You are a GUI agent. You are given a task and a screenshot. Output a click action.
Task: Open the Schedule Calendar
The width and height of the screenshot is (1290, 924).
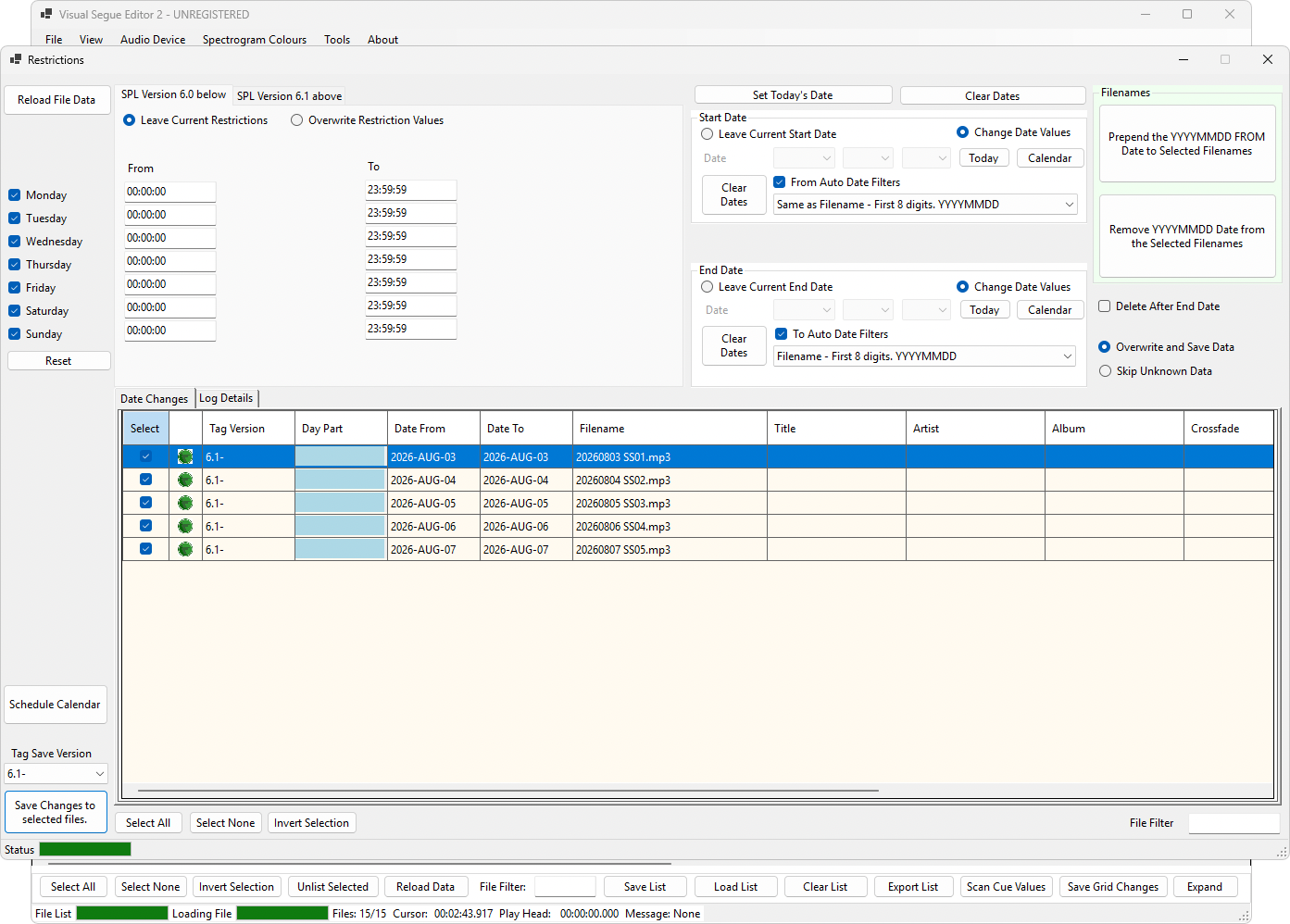(x=56, y=705)
